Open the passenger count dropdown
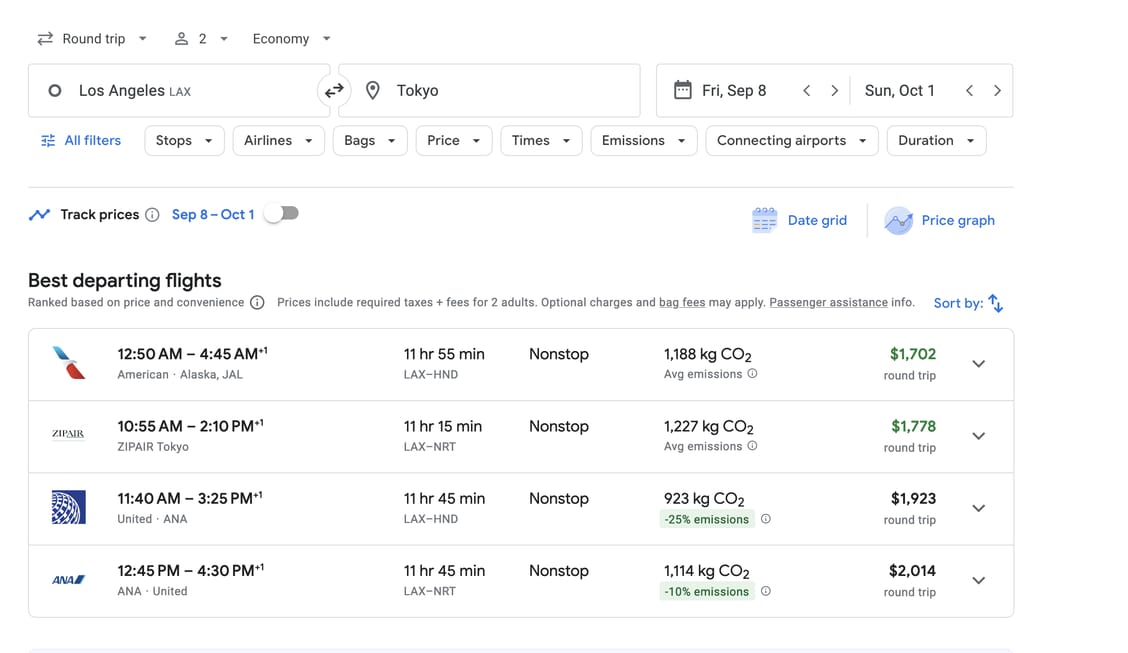The width and height of the screenshot is (1128, 653). coord(201,39)
